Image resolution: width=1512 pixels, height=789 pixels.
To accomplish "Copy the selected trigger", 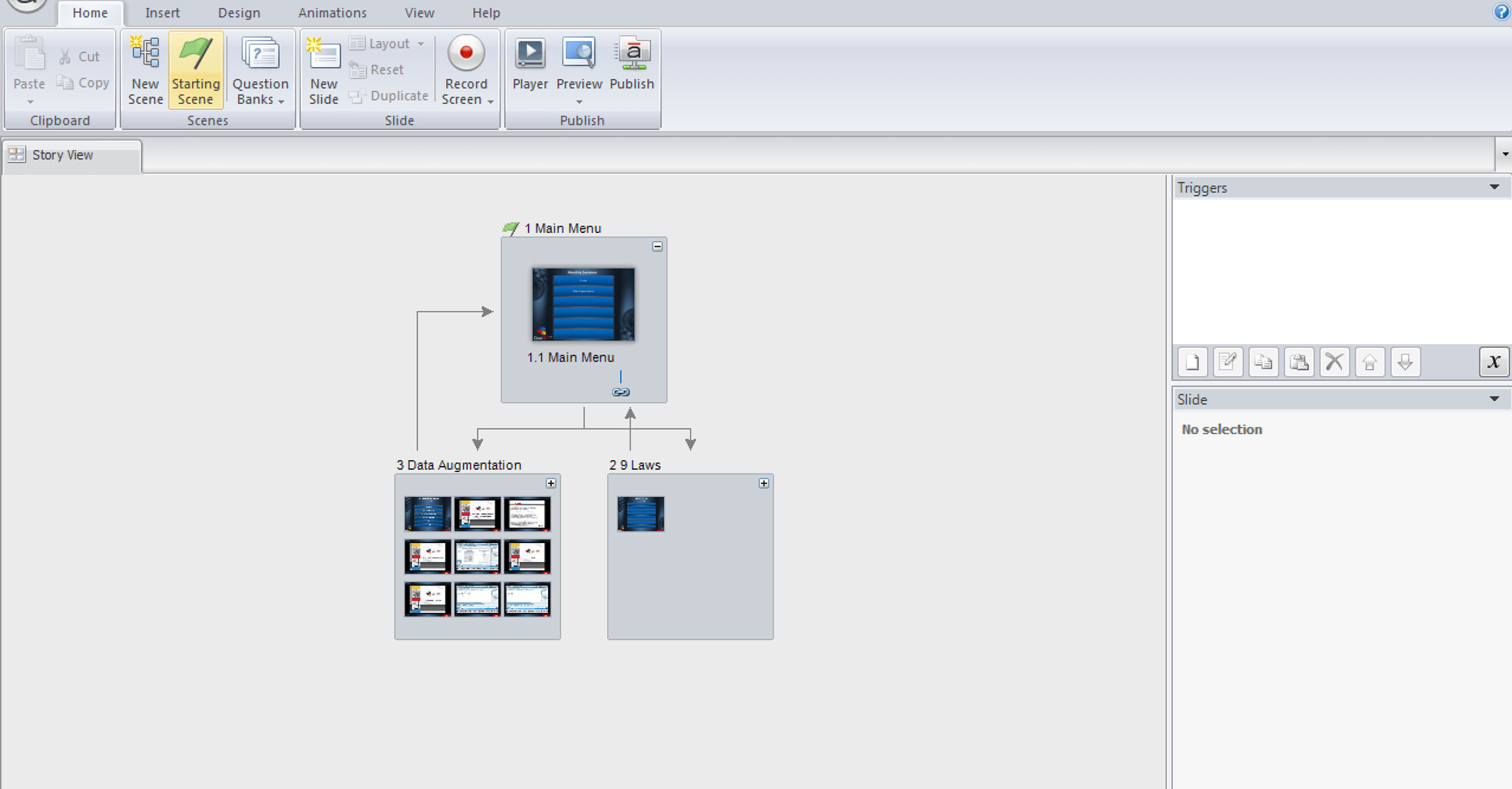I will (x=1263, y=362).
